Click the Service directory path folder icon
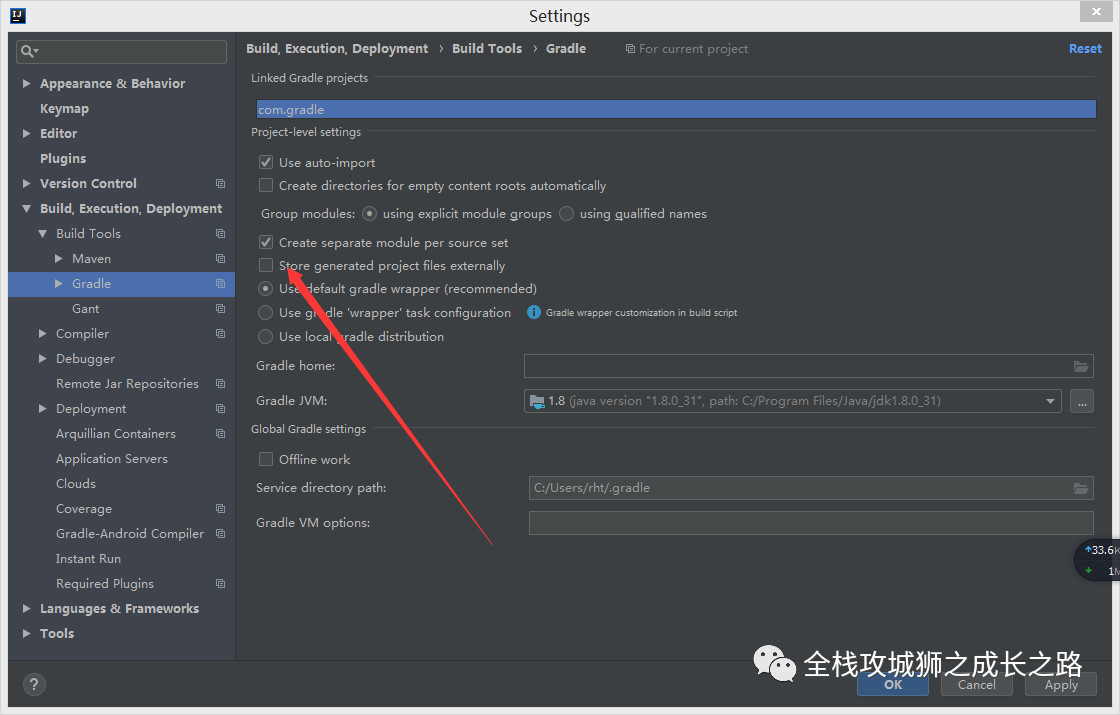Viewport: 1120px width, 715px height. click(1081, 488)
